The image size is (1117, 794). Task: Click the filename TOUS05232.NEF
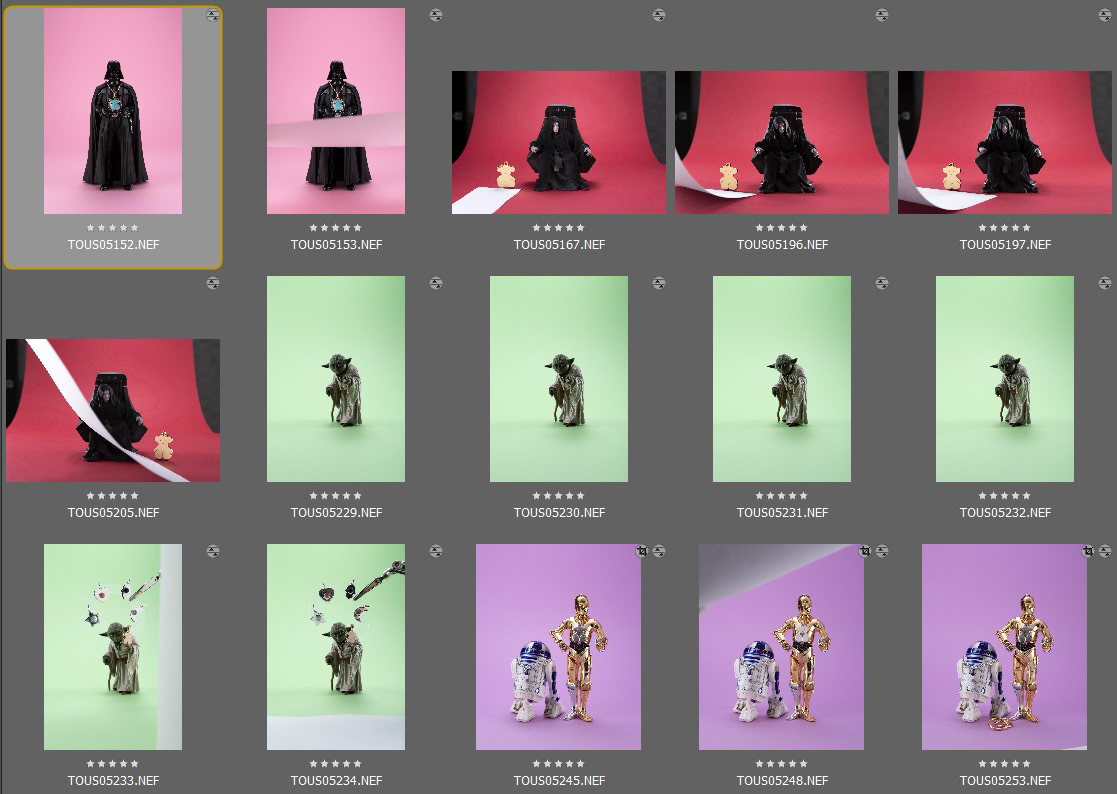[1005, 512]
